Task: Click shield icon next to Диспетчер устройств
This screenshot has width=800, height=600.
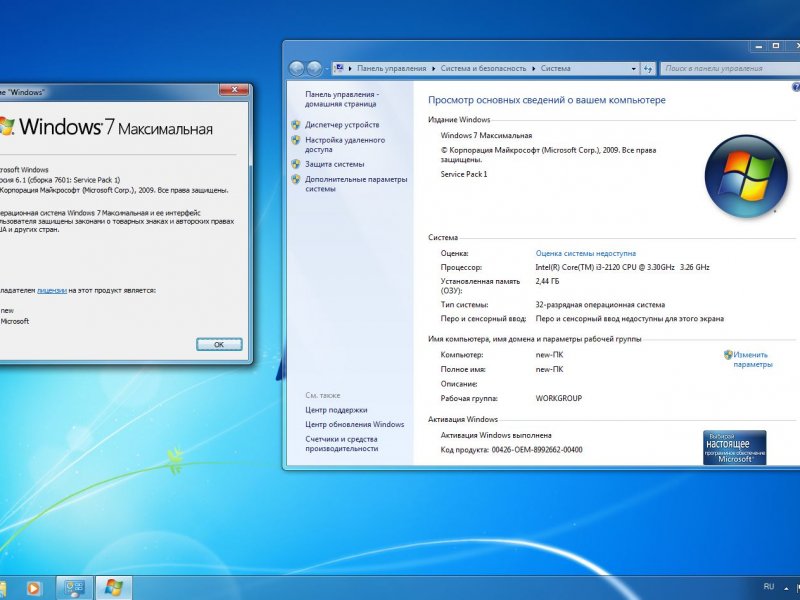Action: [x=296, y=124]
